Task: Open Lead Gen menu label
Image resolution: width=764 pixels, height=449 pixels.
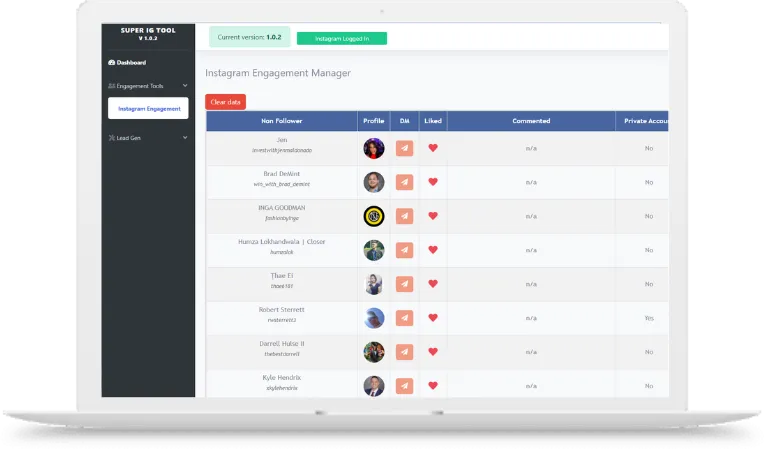Action: 129,138
